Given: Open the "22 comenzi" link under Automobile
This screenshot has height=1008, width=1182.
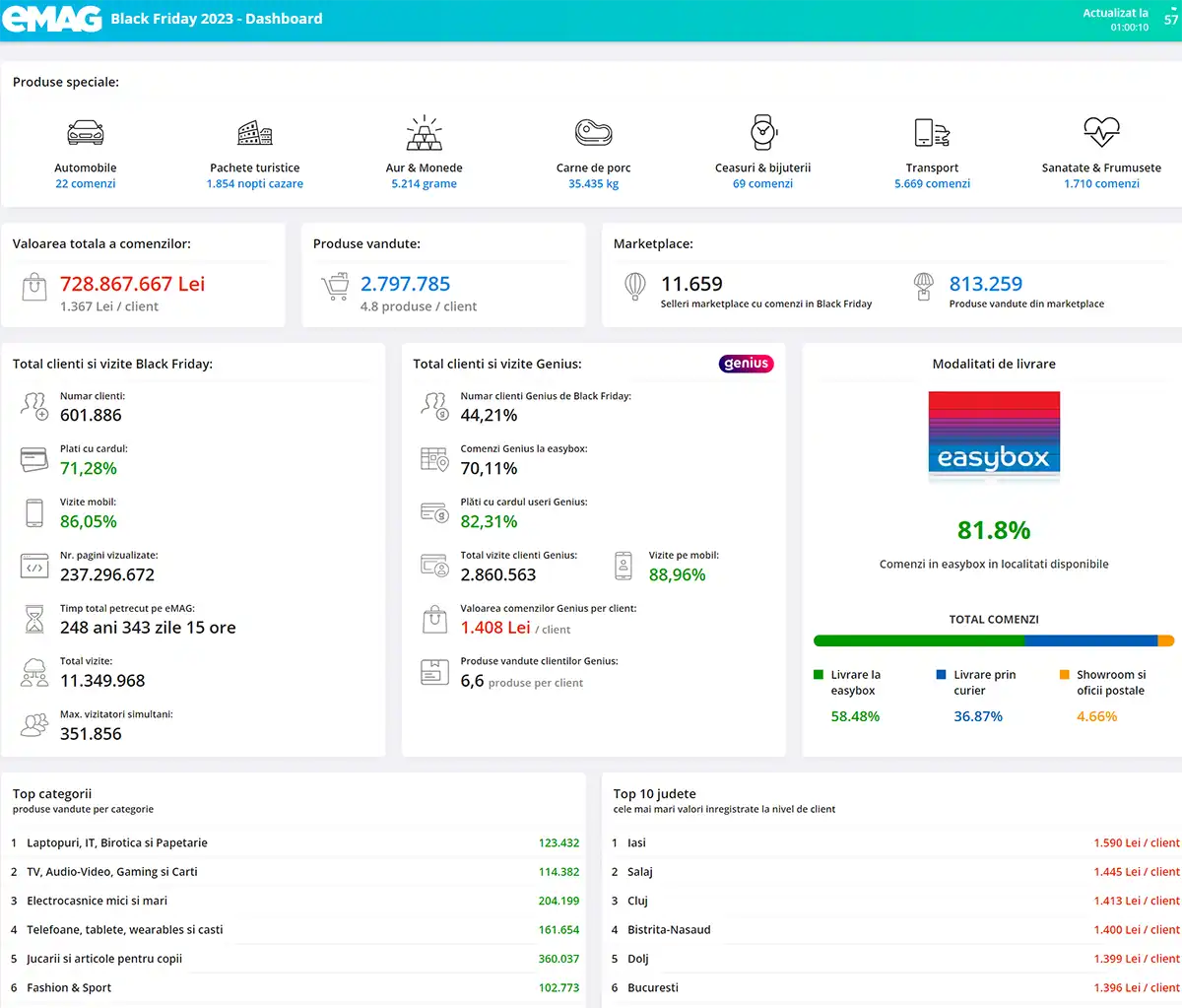Looking at the screenshot, I should [86, 184].
